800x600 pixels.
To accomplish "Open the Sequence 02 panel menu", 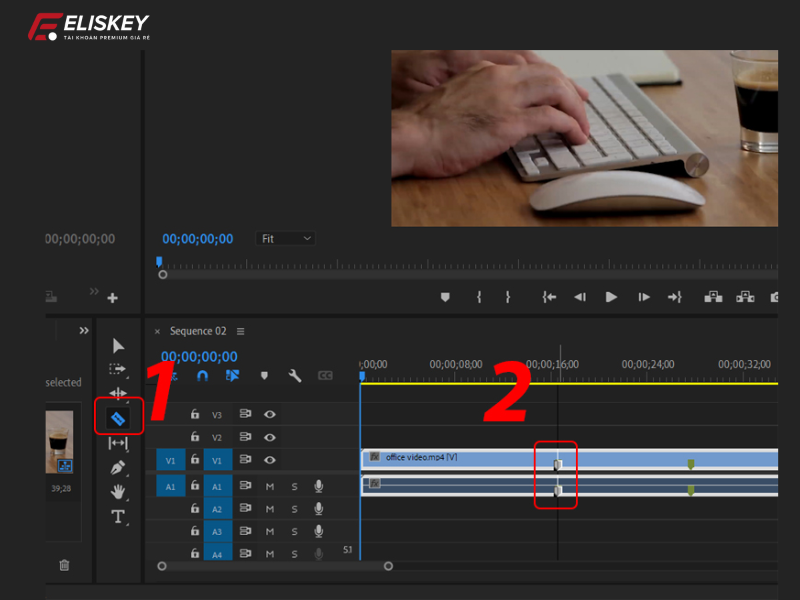I will [239, 331].
